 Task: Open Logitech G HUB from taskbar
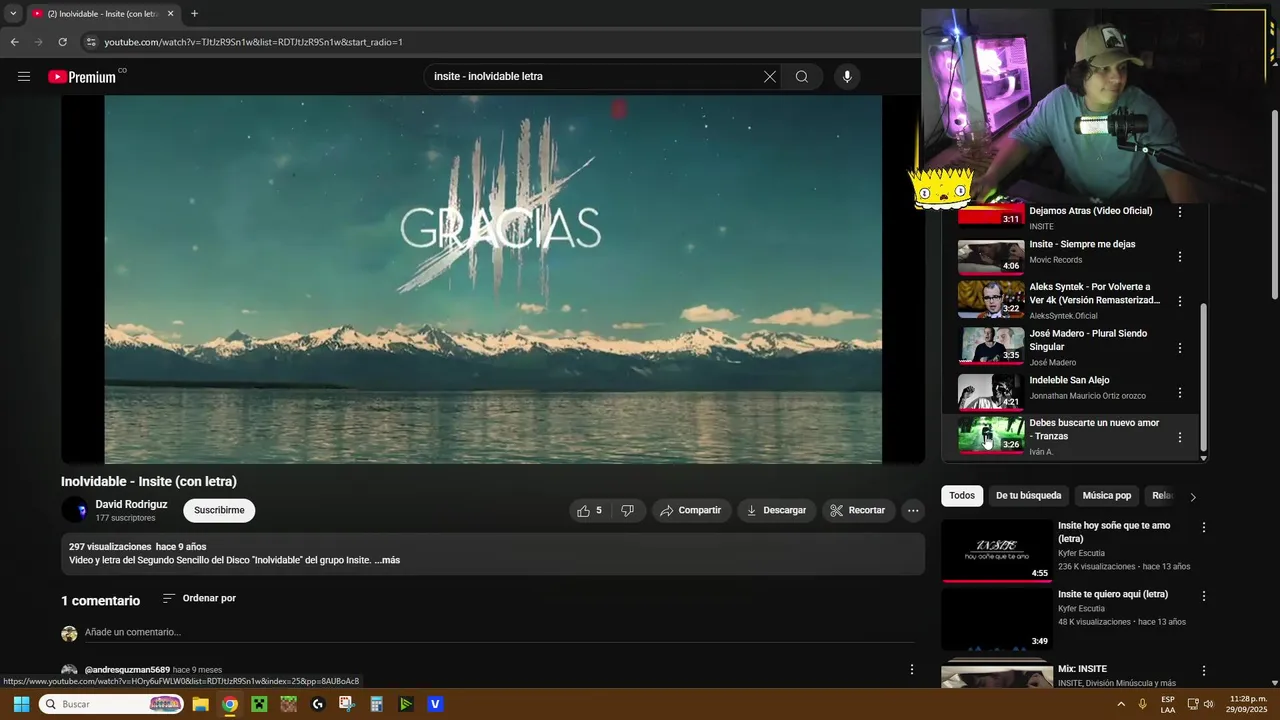coord(318,704)
